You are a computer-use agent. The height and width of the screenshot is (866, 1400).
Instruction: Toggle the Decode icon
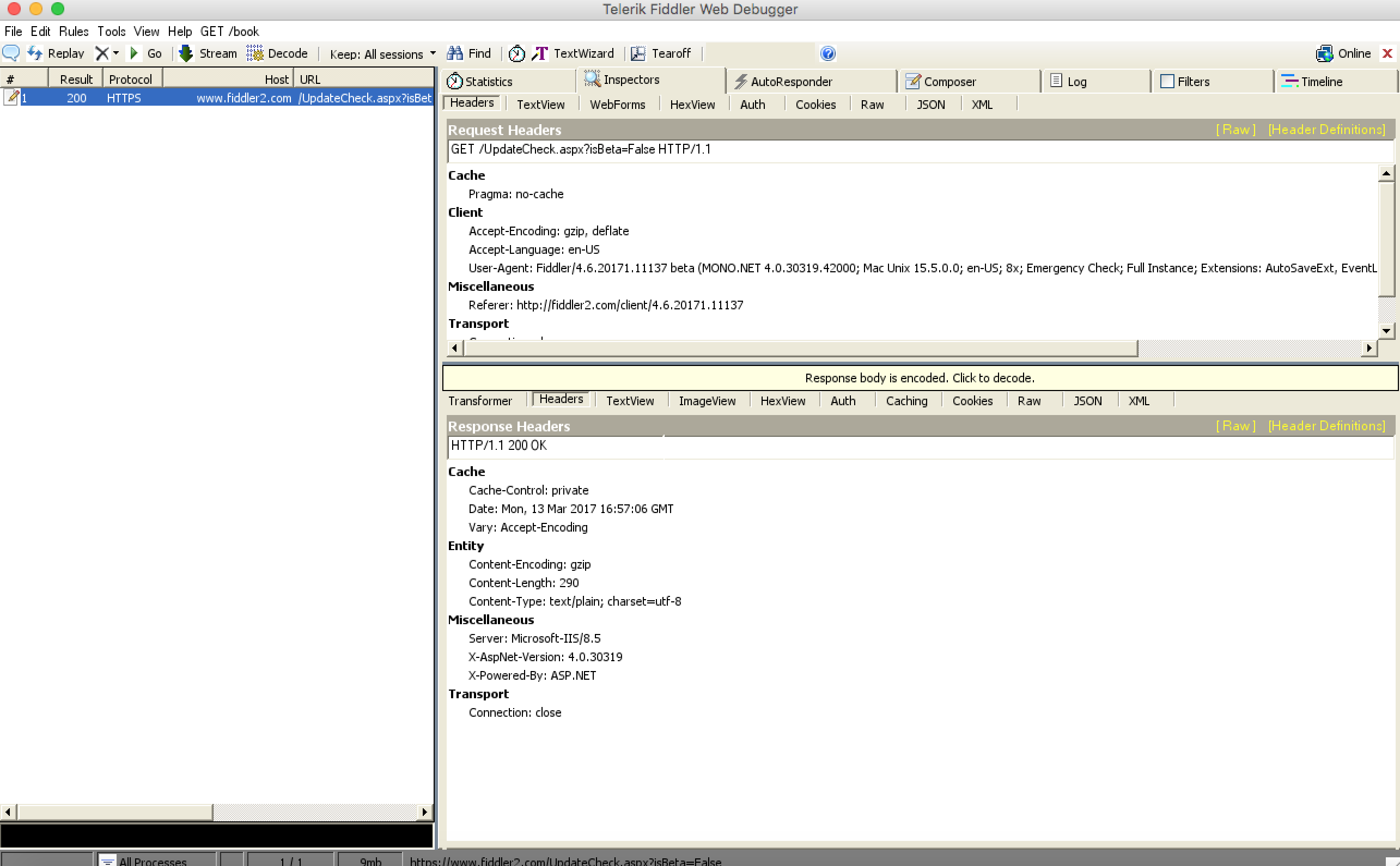click(255, 53)
